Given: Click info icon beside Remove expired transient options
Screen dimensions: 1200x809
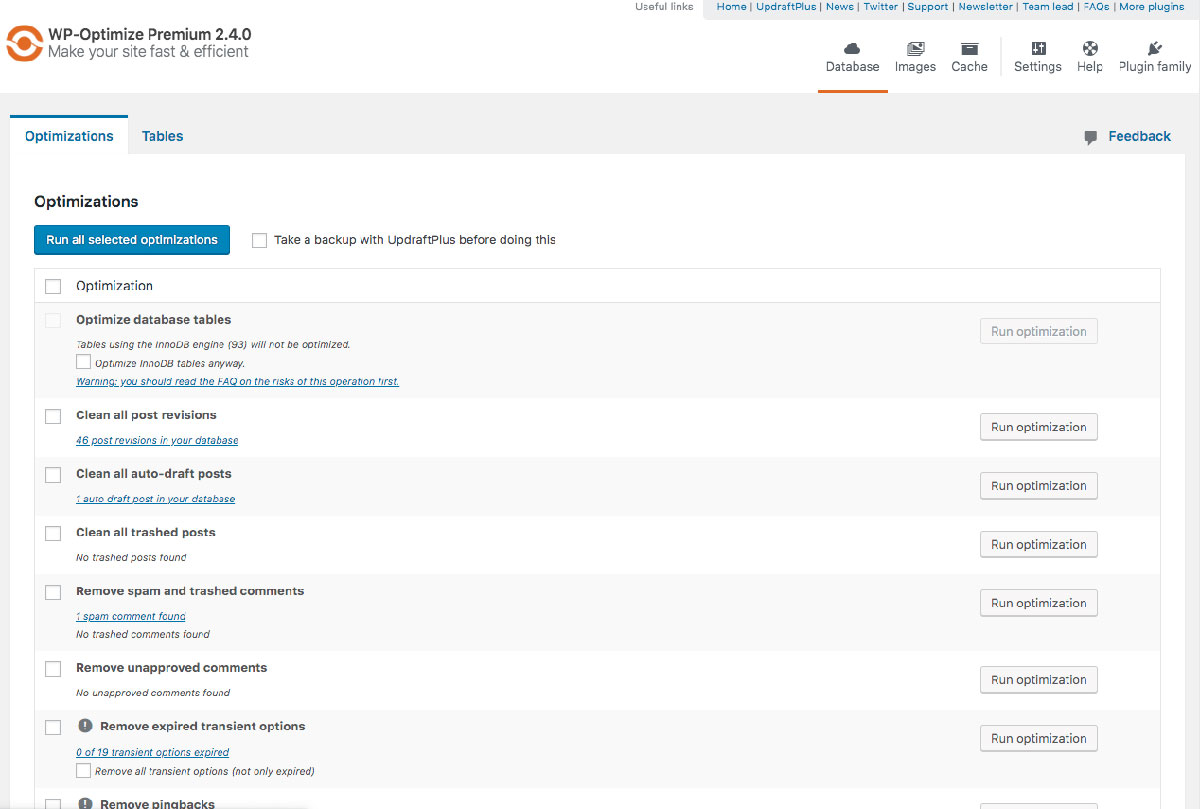Looking at the screenshot, I should coord(85,726).
